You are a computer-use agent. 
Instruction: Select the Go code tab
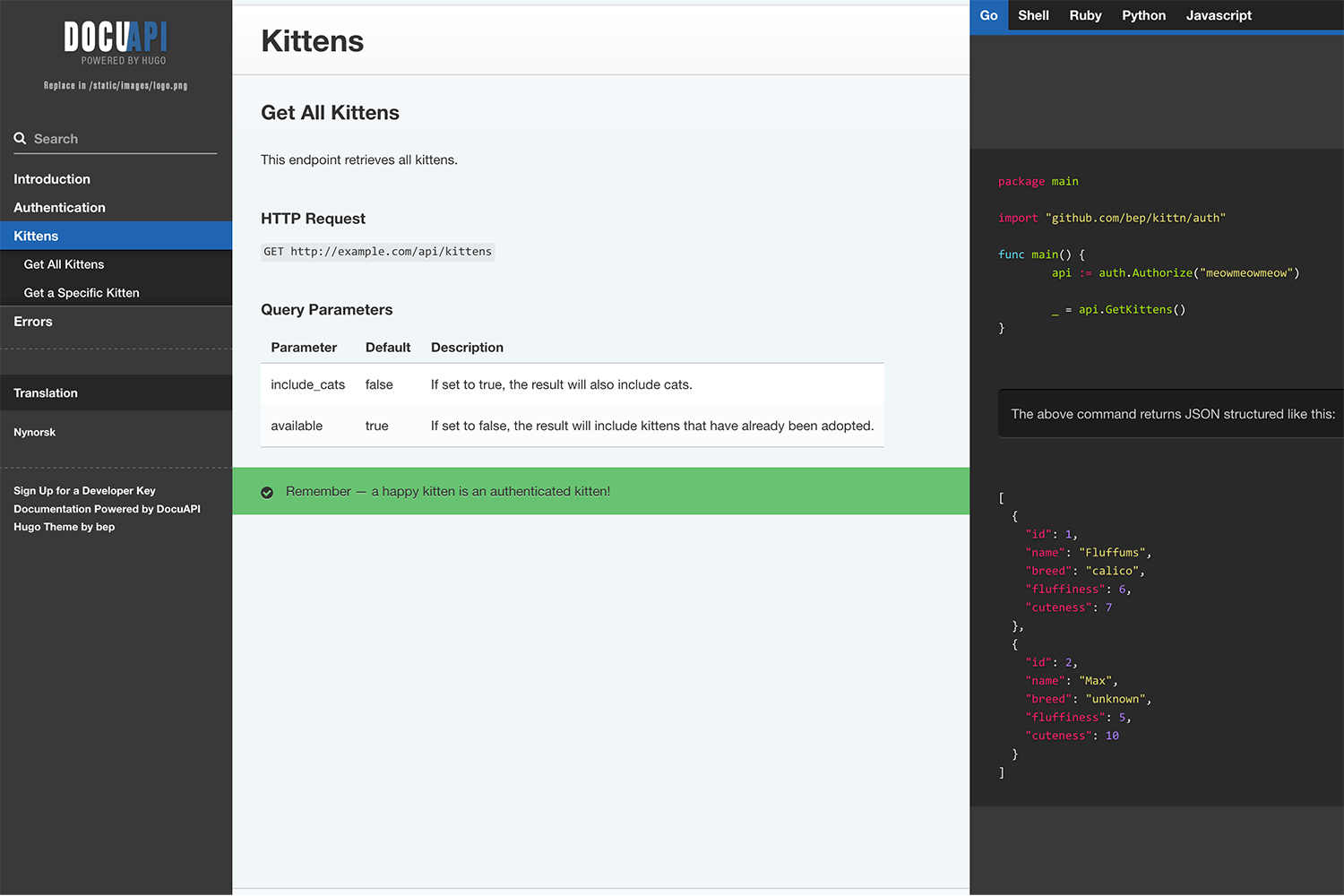coord(988,15)
